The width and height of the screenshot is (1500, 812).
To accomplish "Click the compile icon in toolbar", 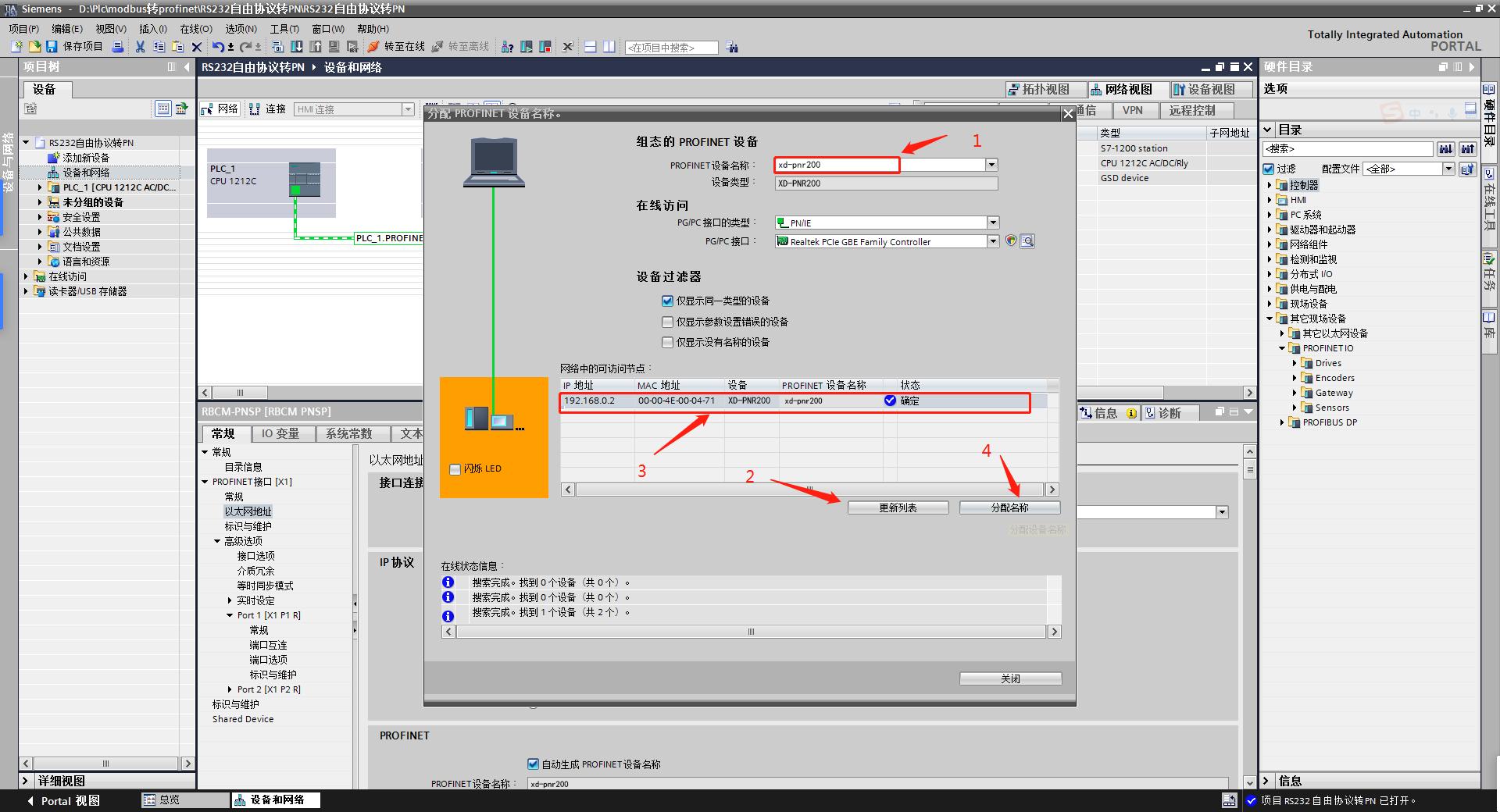I will (x=277, y=47).
